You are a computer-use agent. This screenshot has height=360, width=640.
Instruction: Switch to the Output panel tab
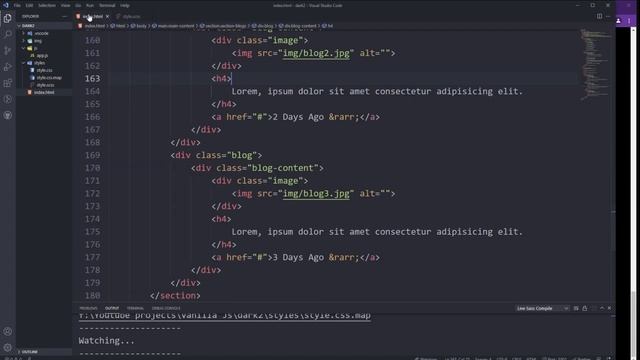(x=112, y=308)
